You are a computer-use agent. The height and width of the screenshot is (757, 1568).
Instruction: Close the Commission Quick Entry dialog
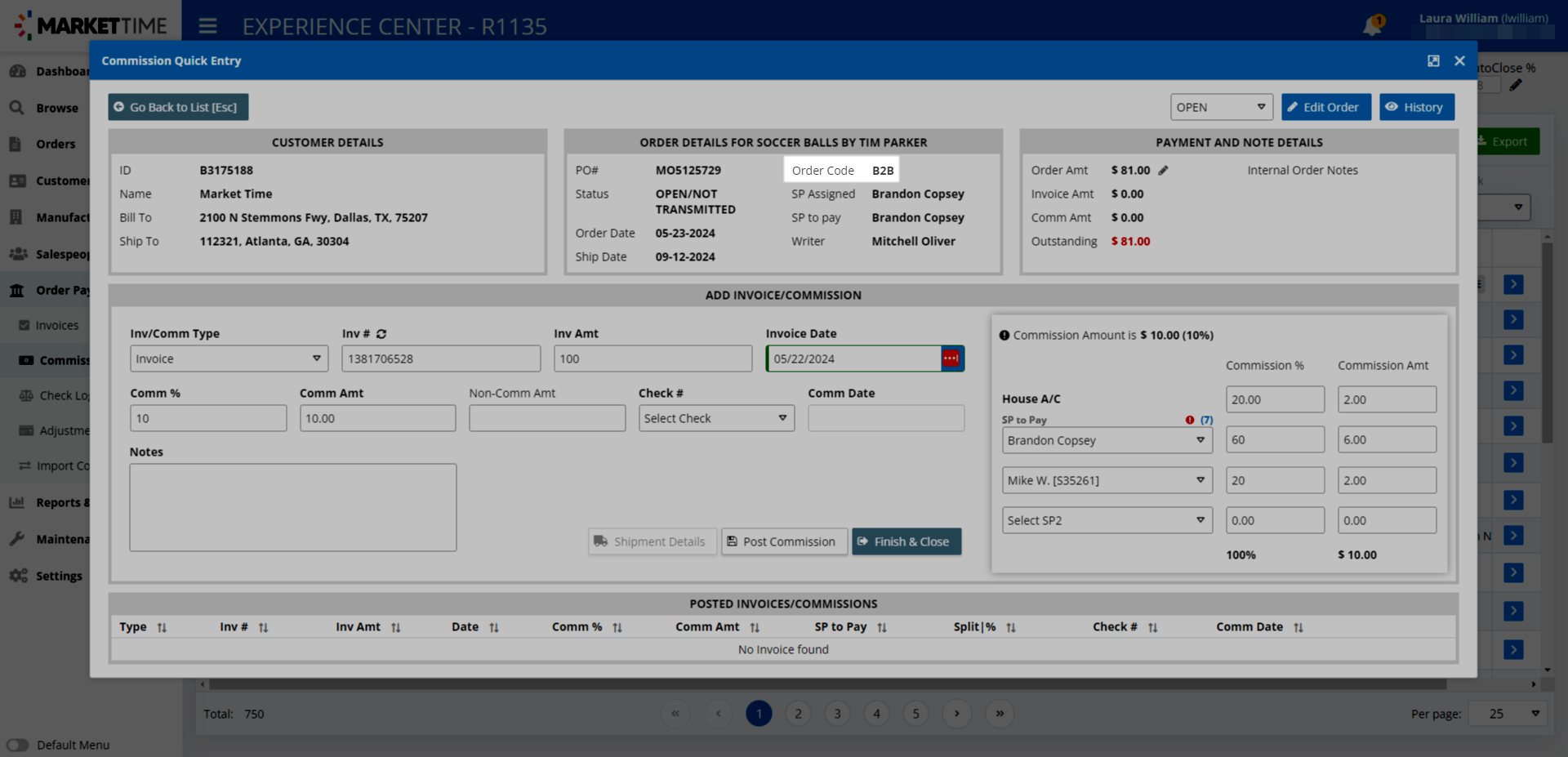point(1459,60)
